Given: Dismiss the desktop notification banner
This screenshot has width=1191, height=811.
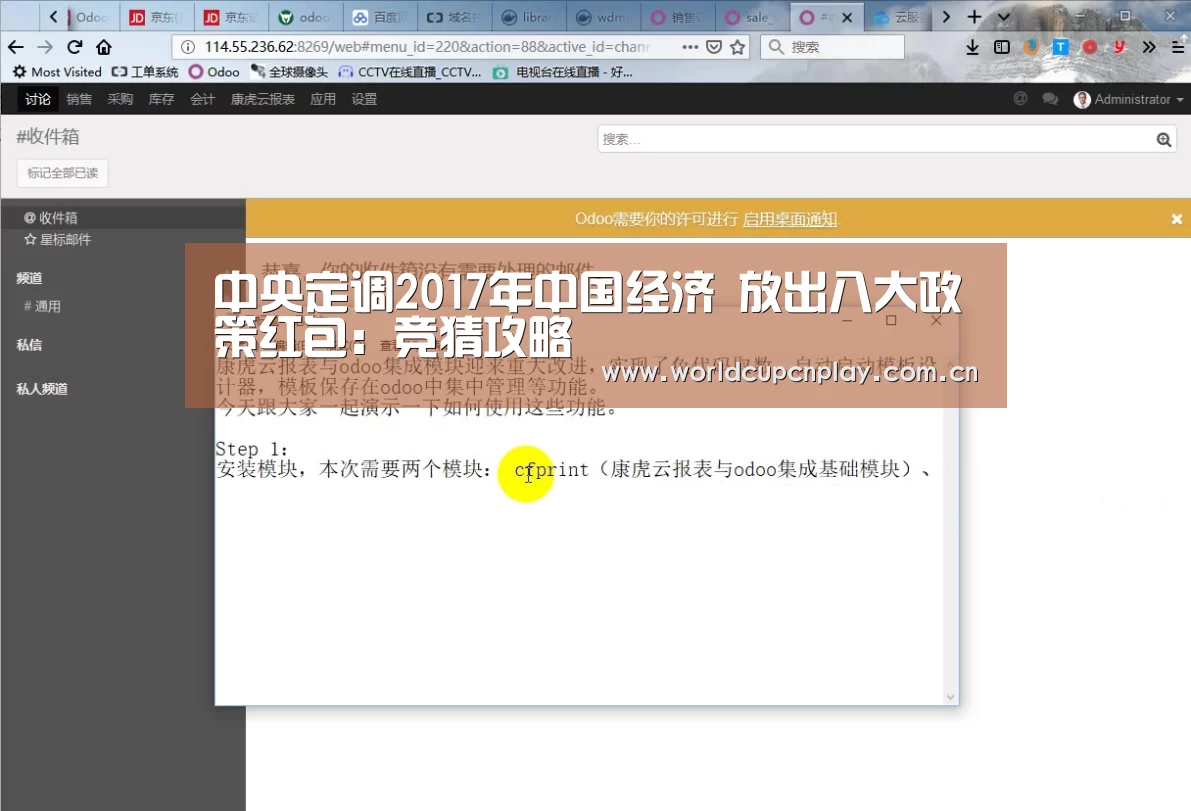Looking at the screenshot, I should pos(1177,219).
